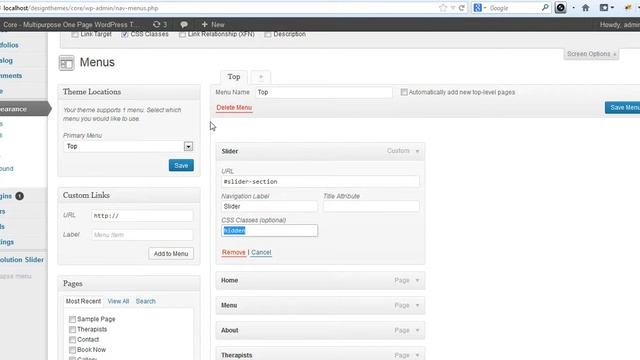This screenshot has width=640, height=360.
Task: Click the Google search engine icon
Action: click(x=477, y=8)
